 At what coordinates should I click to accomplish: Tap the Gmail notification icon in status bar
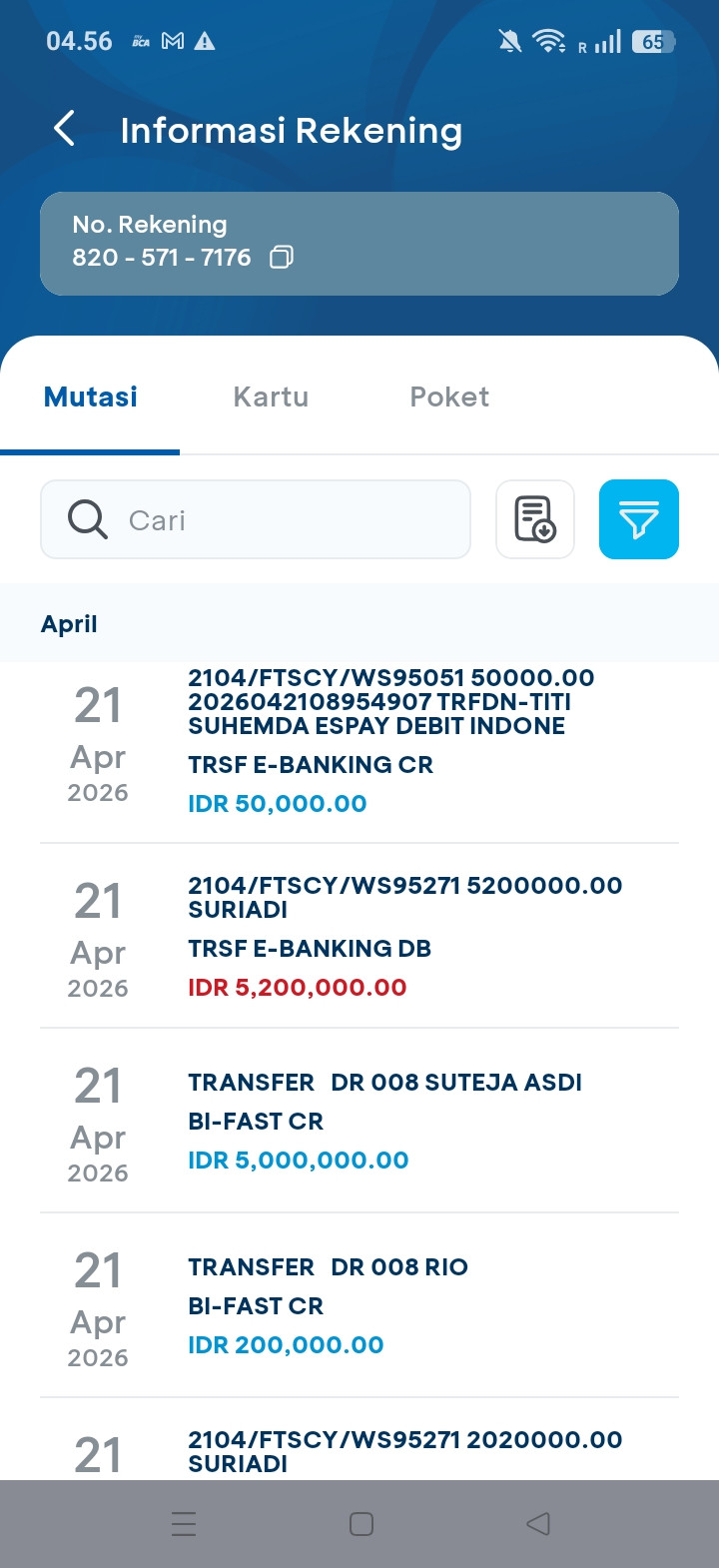tap(173, 41)
